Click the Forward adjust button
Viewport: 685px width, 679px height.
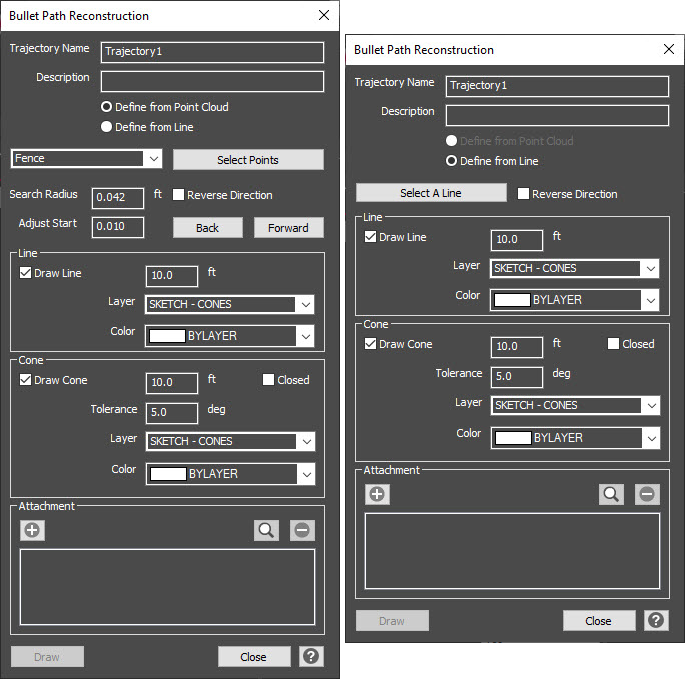pos(288,228)
